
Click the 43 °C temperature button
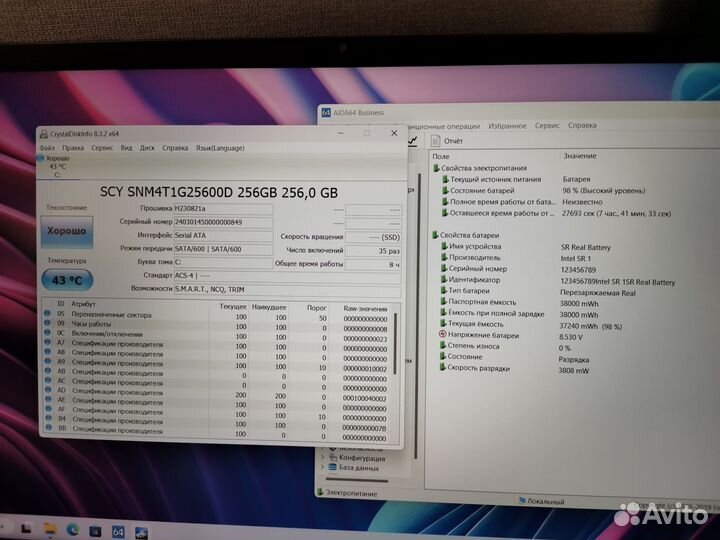pyautogui.click(x=68, y=280)
